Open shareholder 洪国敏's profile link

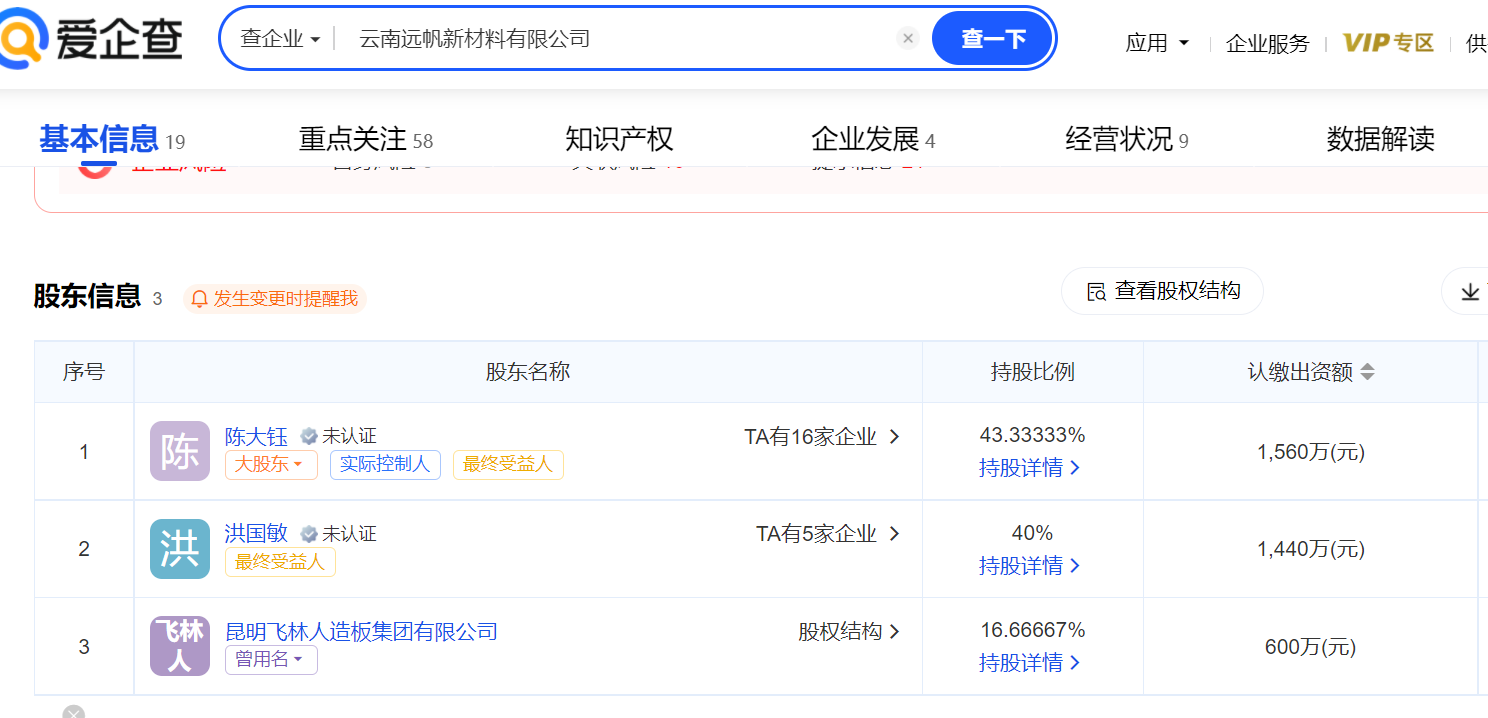click(256, 534)
